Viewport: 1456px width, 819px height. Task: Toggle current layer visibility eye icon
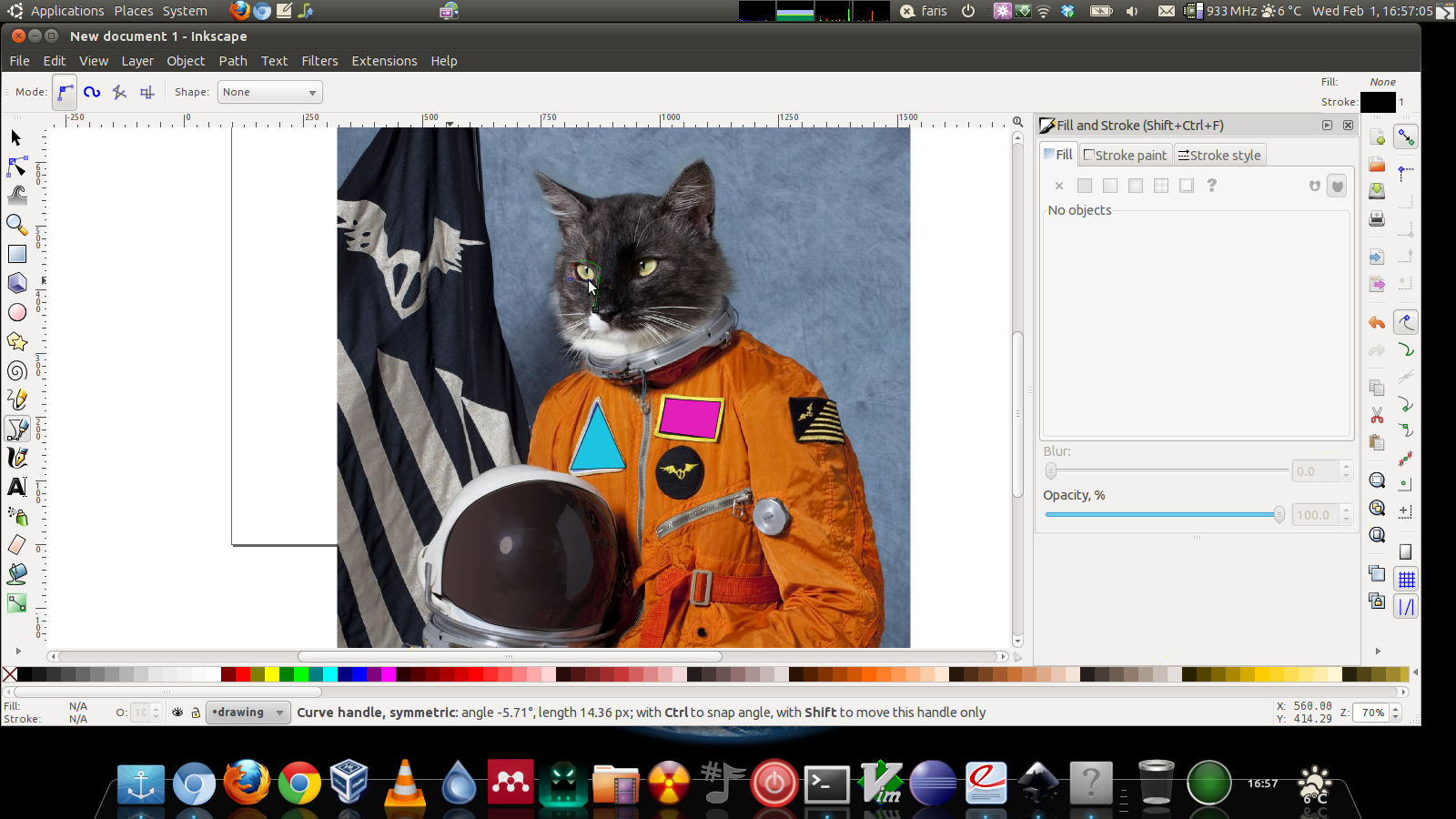pyautogui.click(x=177, y=713)
